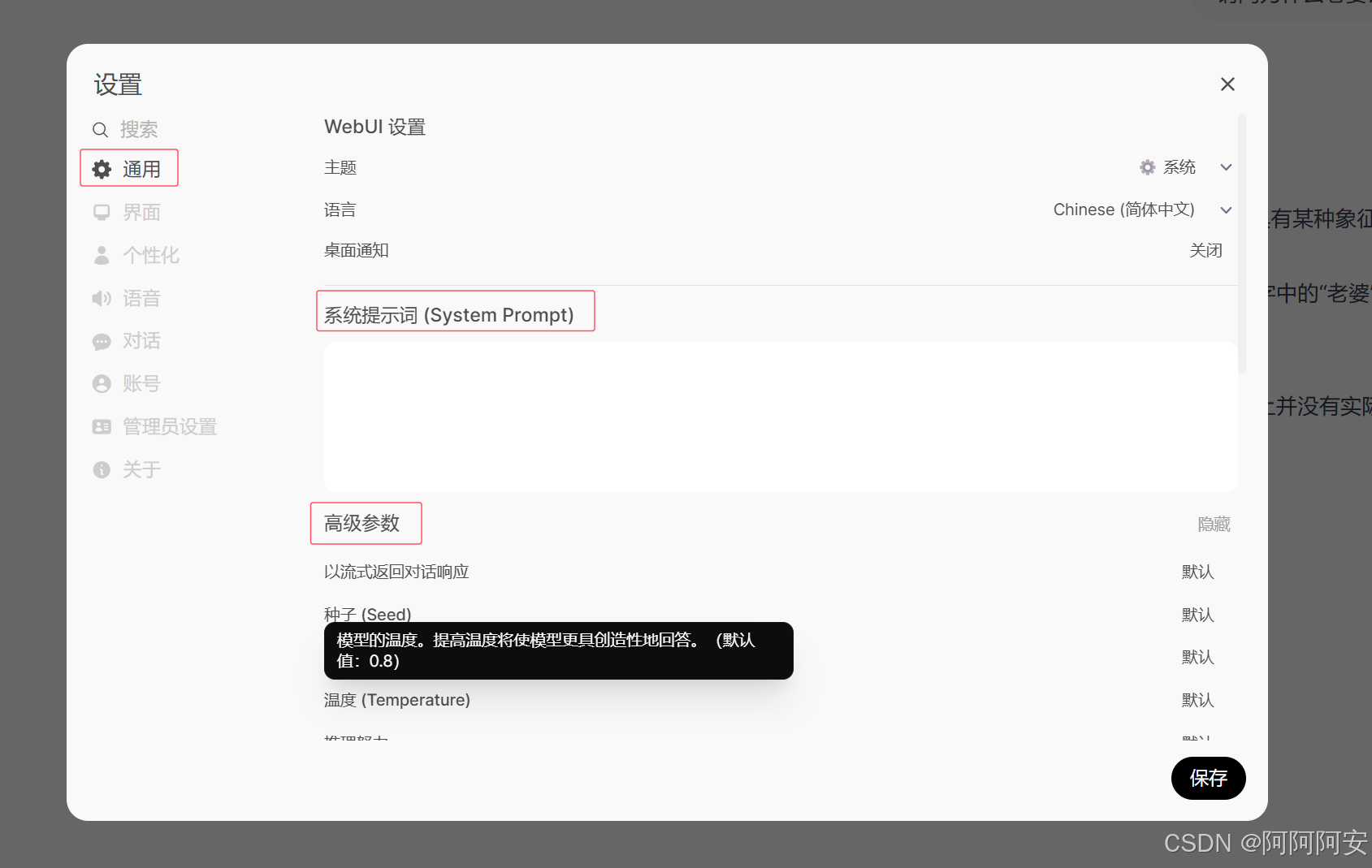1372x868 pixels.
Task: Open the 管理员设置 tab
Action: coord(154,426)
